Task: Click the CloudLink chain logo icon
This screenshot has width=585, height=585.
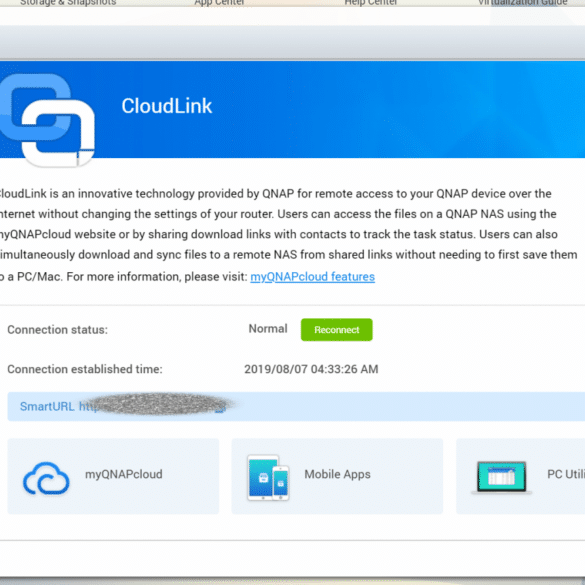Action: [47, 120]
